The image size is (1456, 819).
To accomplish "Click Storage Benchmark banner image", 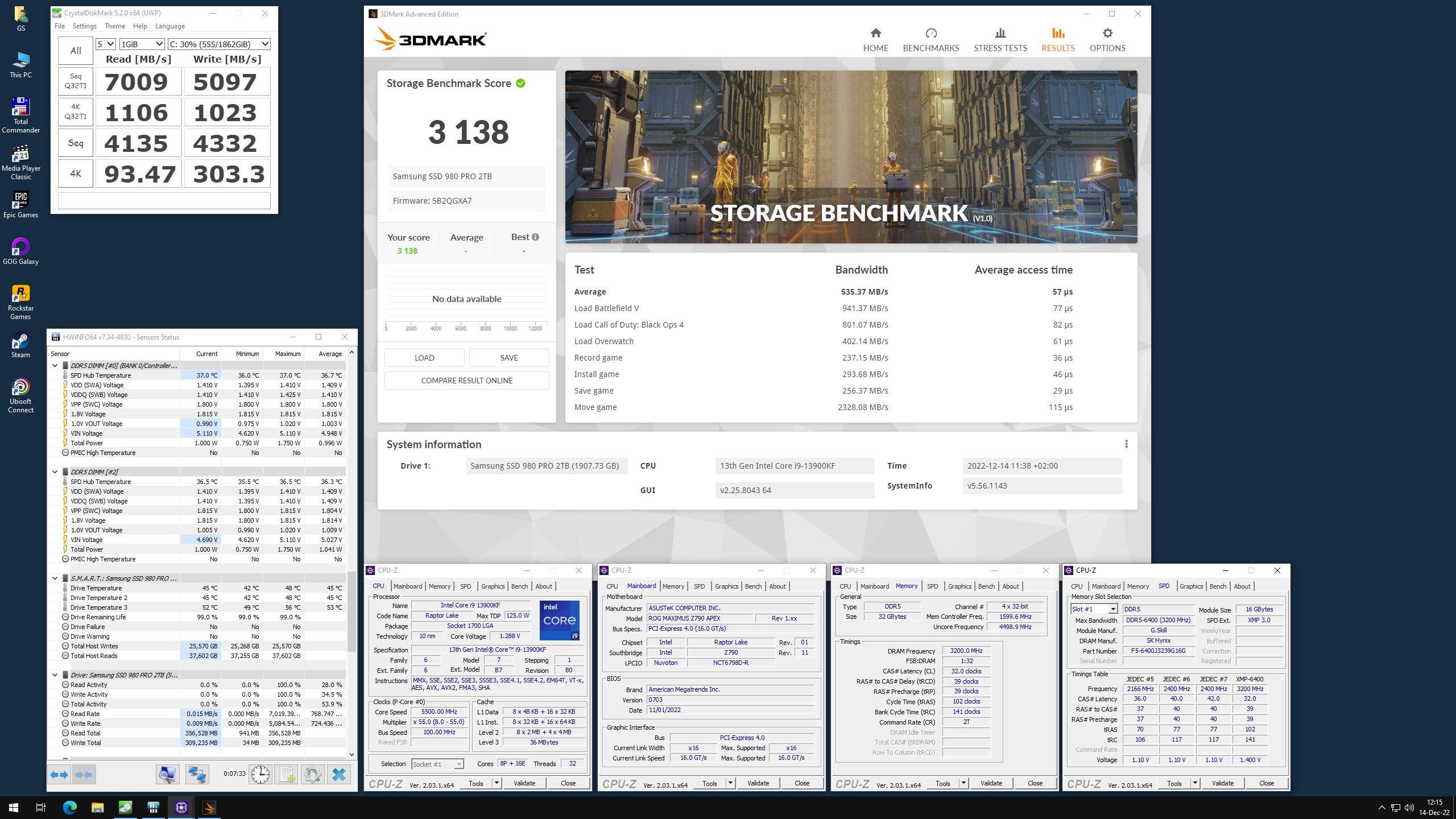I will click(x=851, y=157).
